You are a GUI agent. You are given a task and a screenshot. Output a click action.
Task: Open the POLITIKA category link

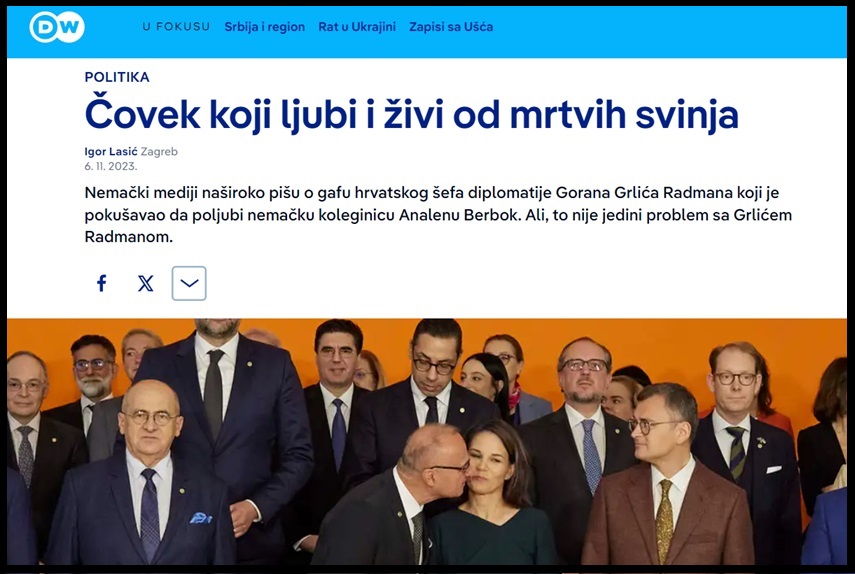tap(117, 77)
